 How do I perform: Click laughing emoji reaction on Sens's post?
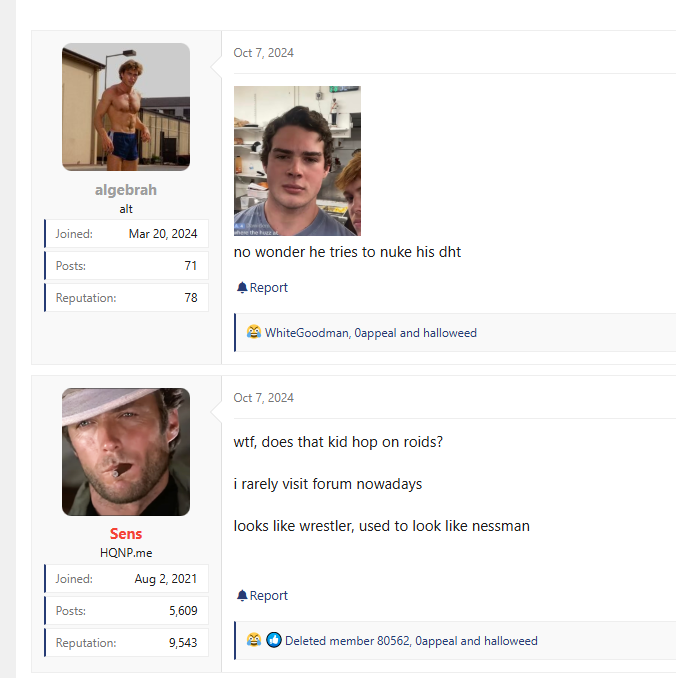point(254,641)
